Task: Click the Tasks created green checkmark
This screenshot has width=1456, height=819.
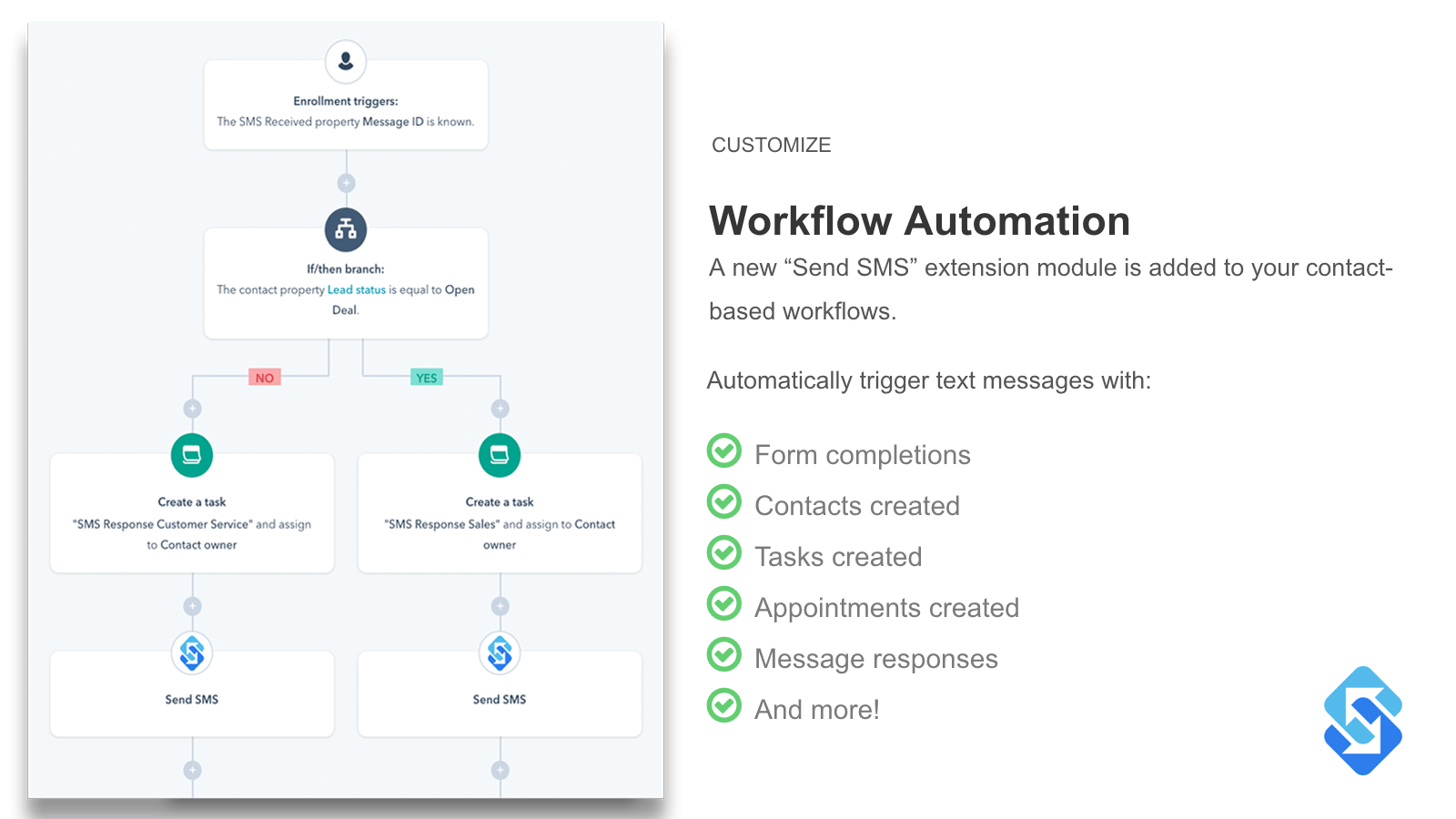Action: point(724,552)
